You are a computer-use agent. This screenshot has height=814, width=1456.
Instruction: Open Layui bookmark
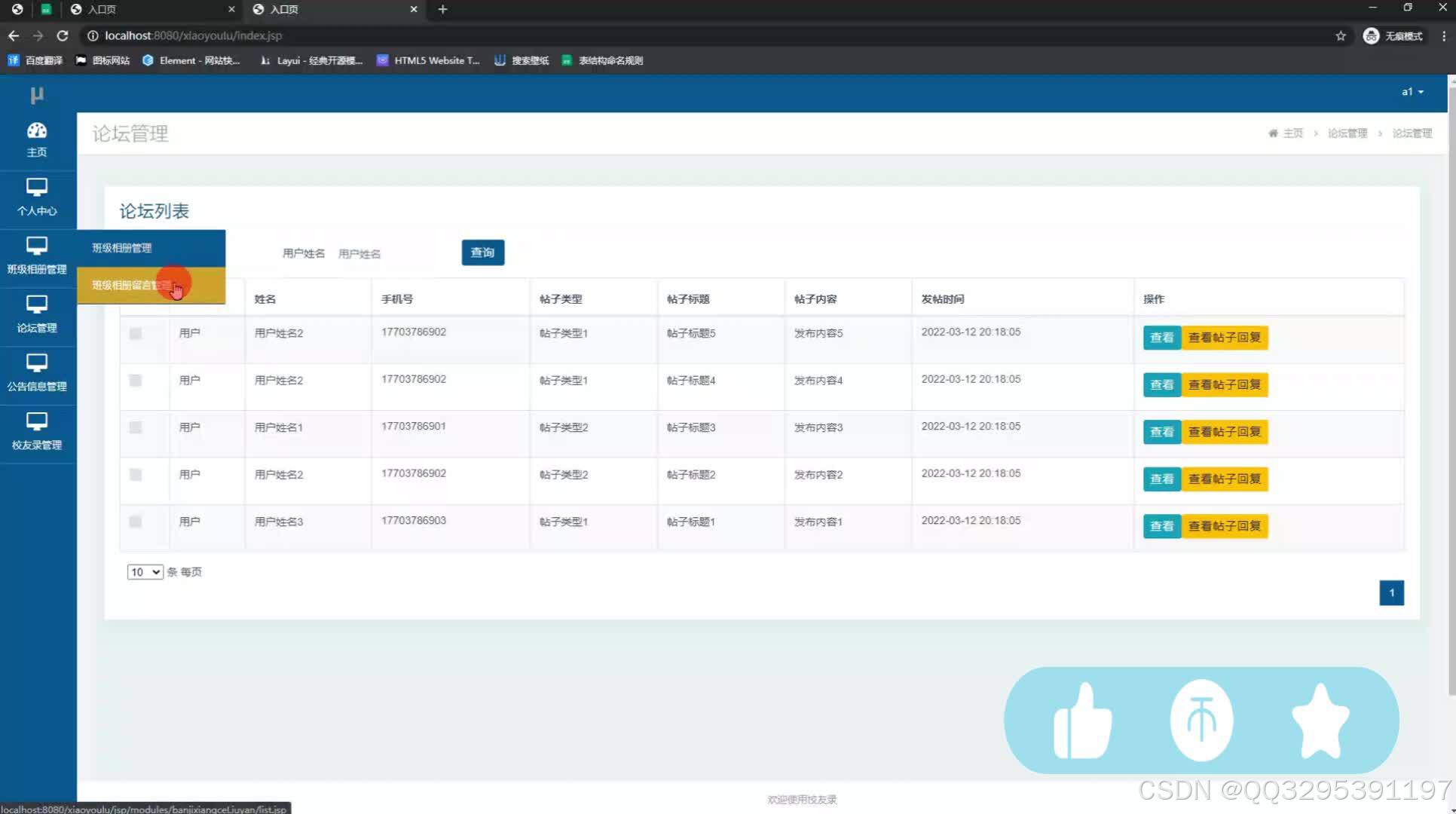click(311, 60)
